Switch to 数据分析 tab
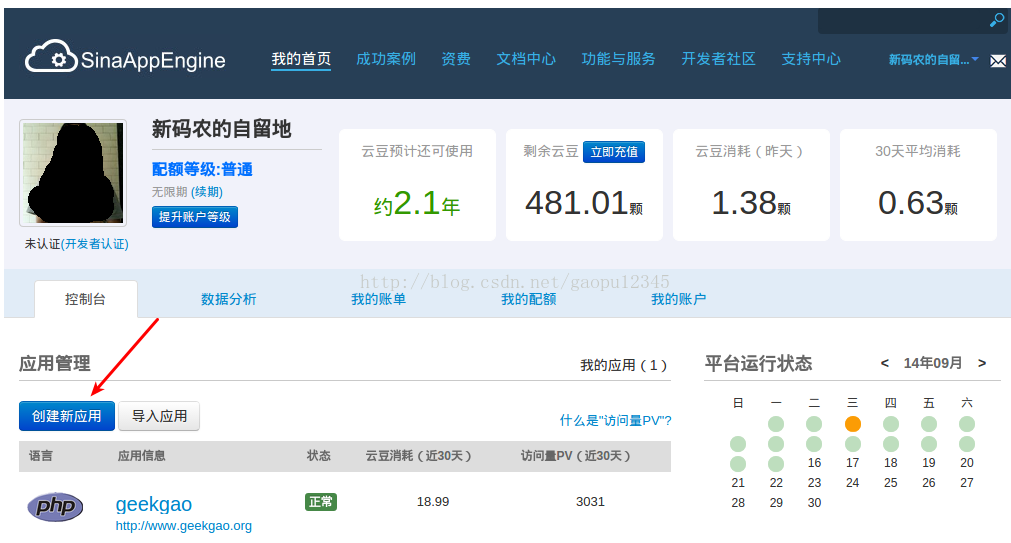This screenshot has width=1011, height=543. click(228, 299)
